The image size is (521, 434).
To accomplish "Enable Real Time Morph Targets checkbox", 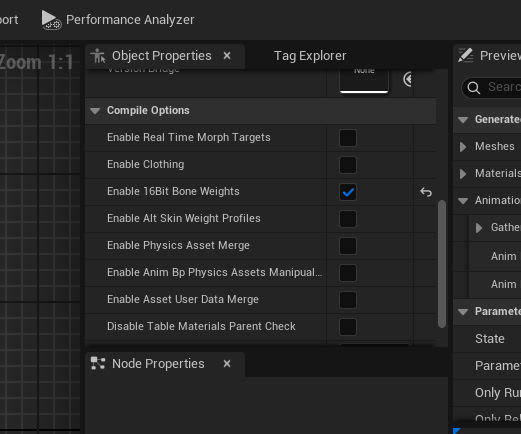I will click(x=348, y=138).
